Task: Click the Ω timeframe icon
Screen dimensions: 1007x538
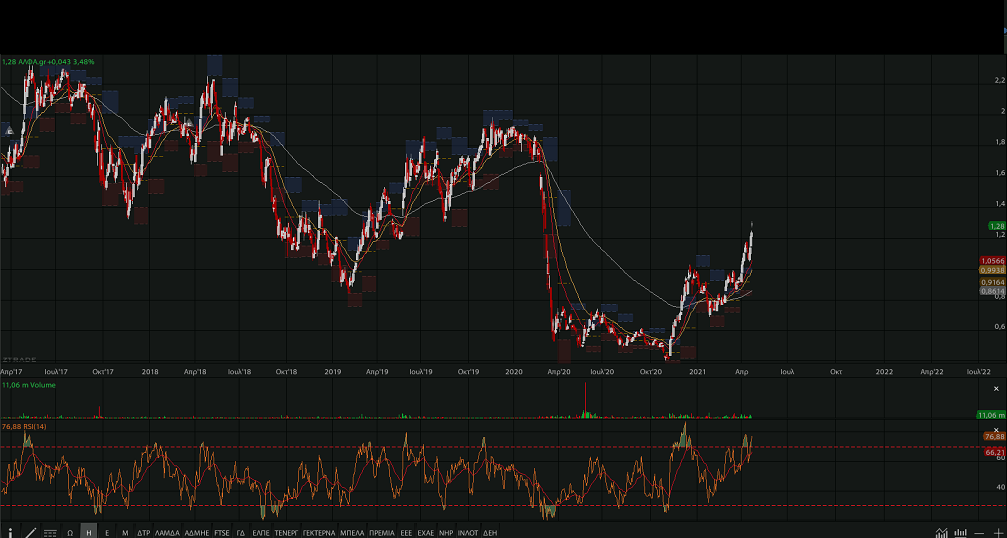Action: tap(70, 533)
